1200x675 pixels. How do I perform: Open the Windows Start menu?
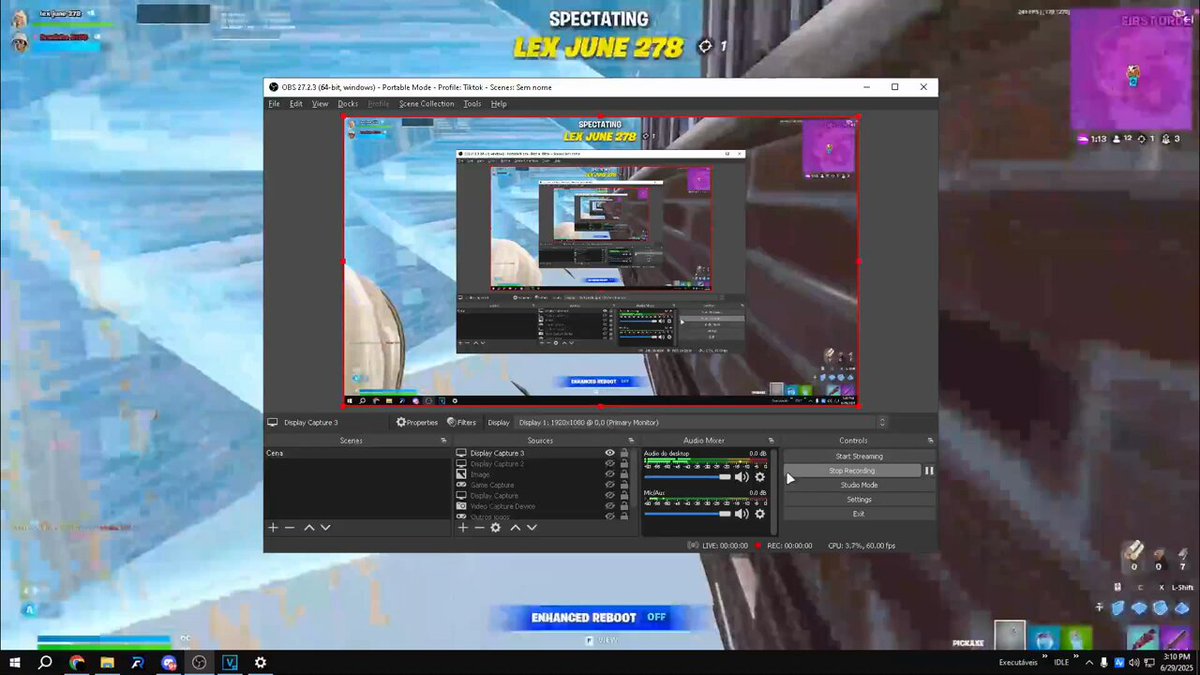point(15,662)
